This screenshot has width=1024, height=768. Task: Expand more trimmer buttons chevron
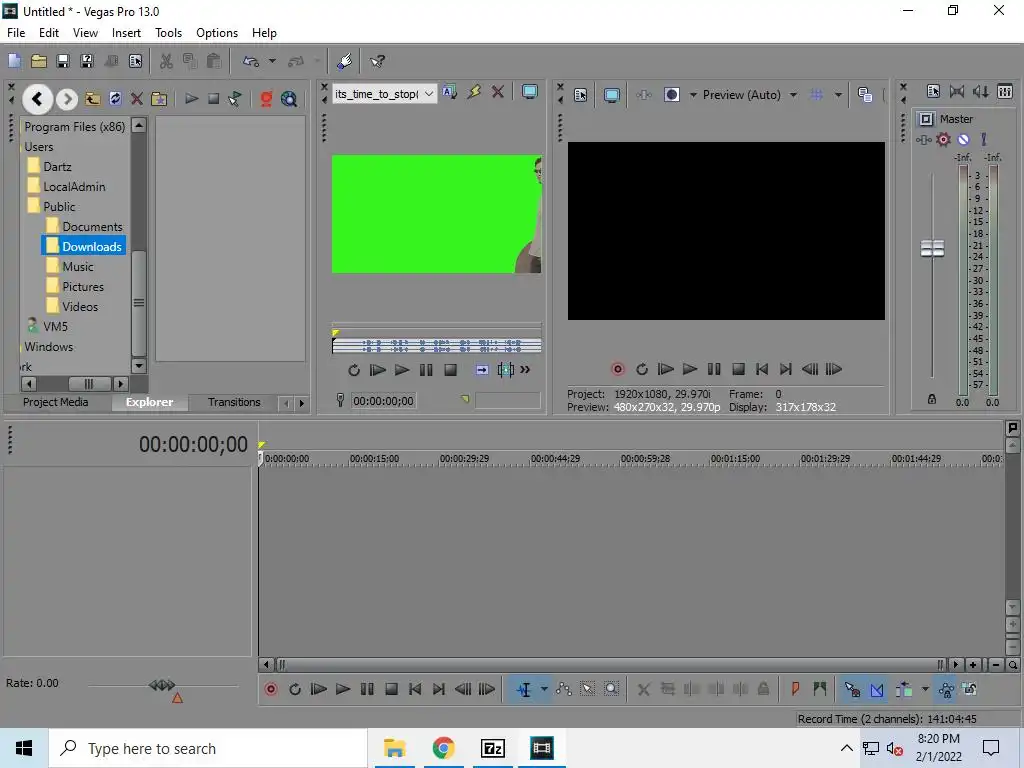(525, 370)
